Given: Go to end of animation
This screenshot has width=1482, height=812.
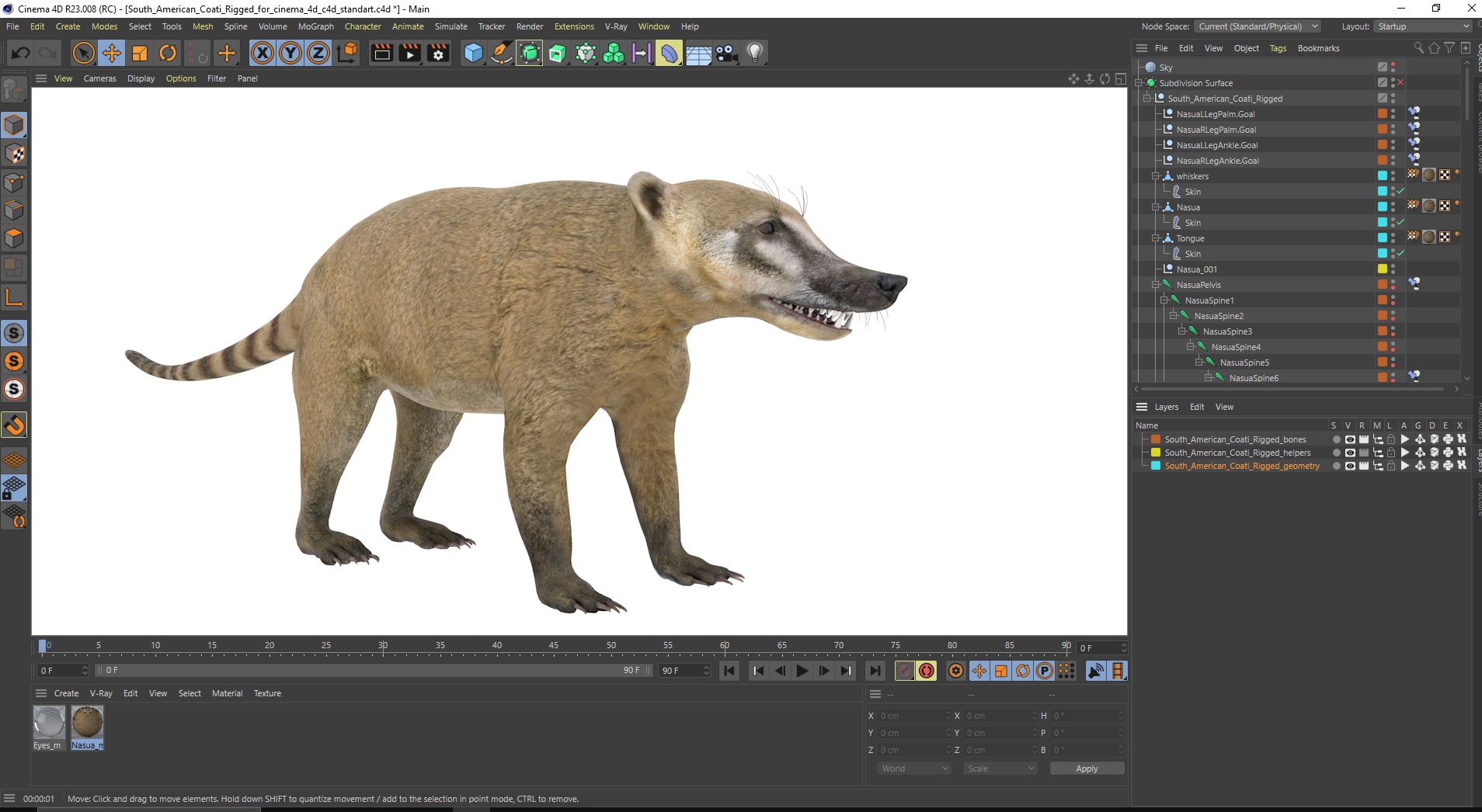Looking at the screenshot, I should [875, 671].
